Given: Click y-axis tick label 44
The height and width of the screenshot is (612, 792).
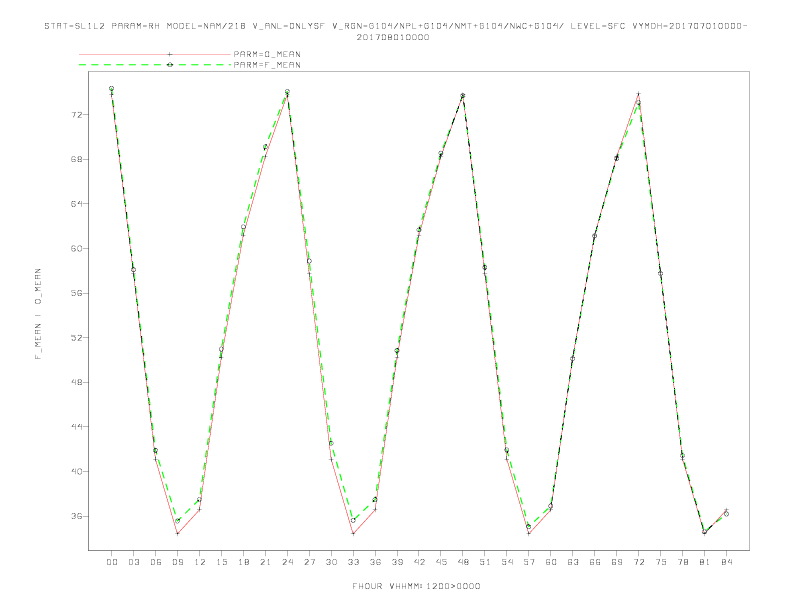Looking at the screenshot, I should [77, 427].
